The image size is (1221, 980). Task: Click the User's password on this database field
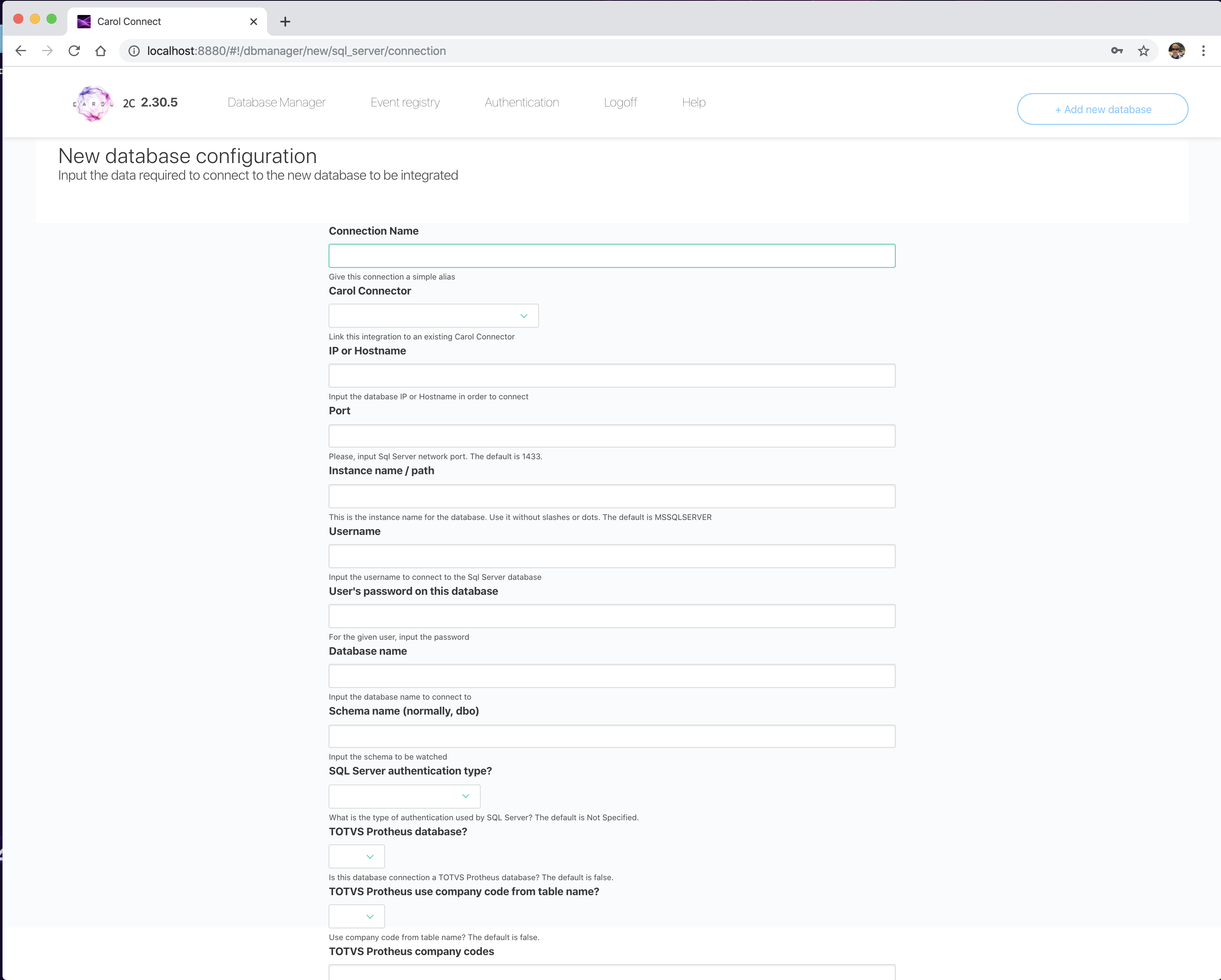(612, 616)
